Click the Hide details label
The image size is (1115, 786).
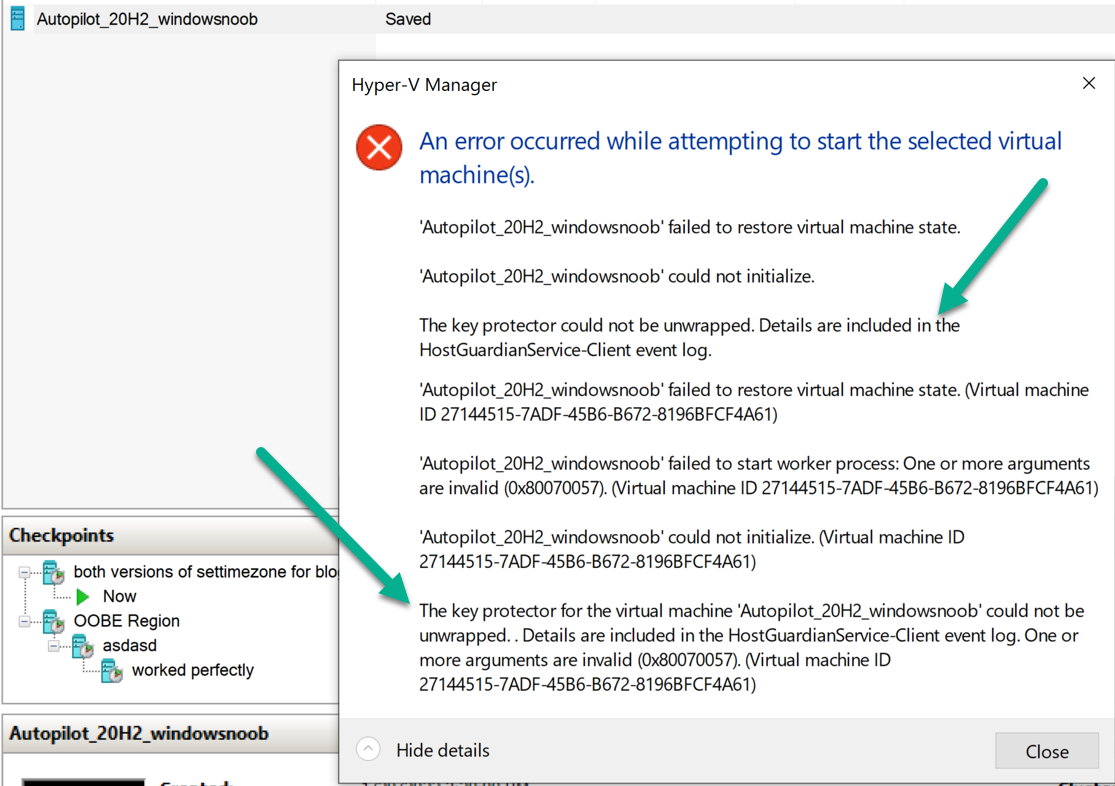click(442, 750)
